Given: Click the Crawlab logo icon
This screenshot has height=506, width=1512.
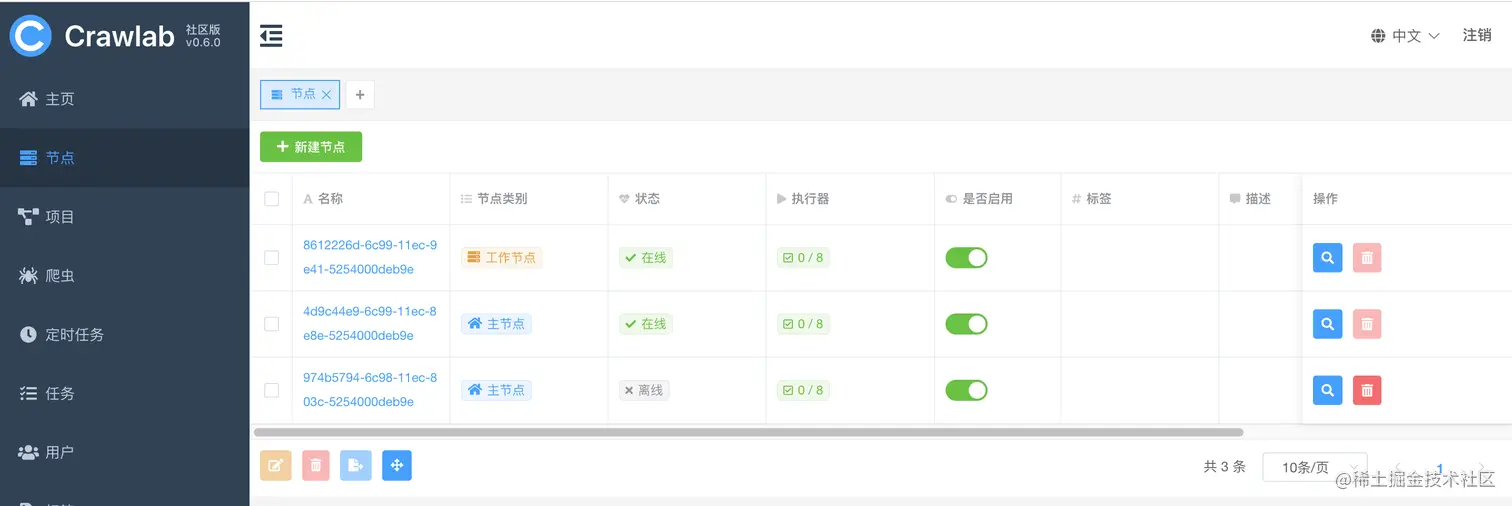Looking at the screenshot, I should tap(30, 36).
